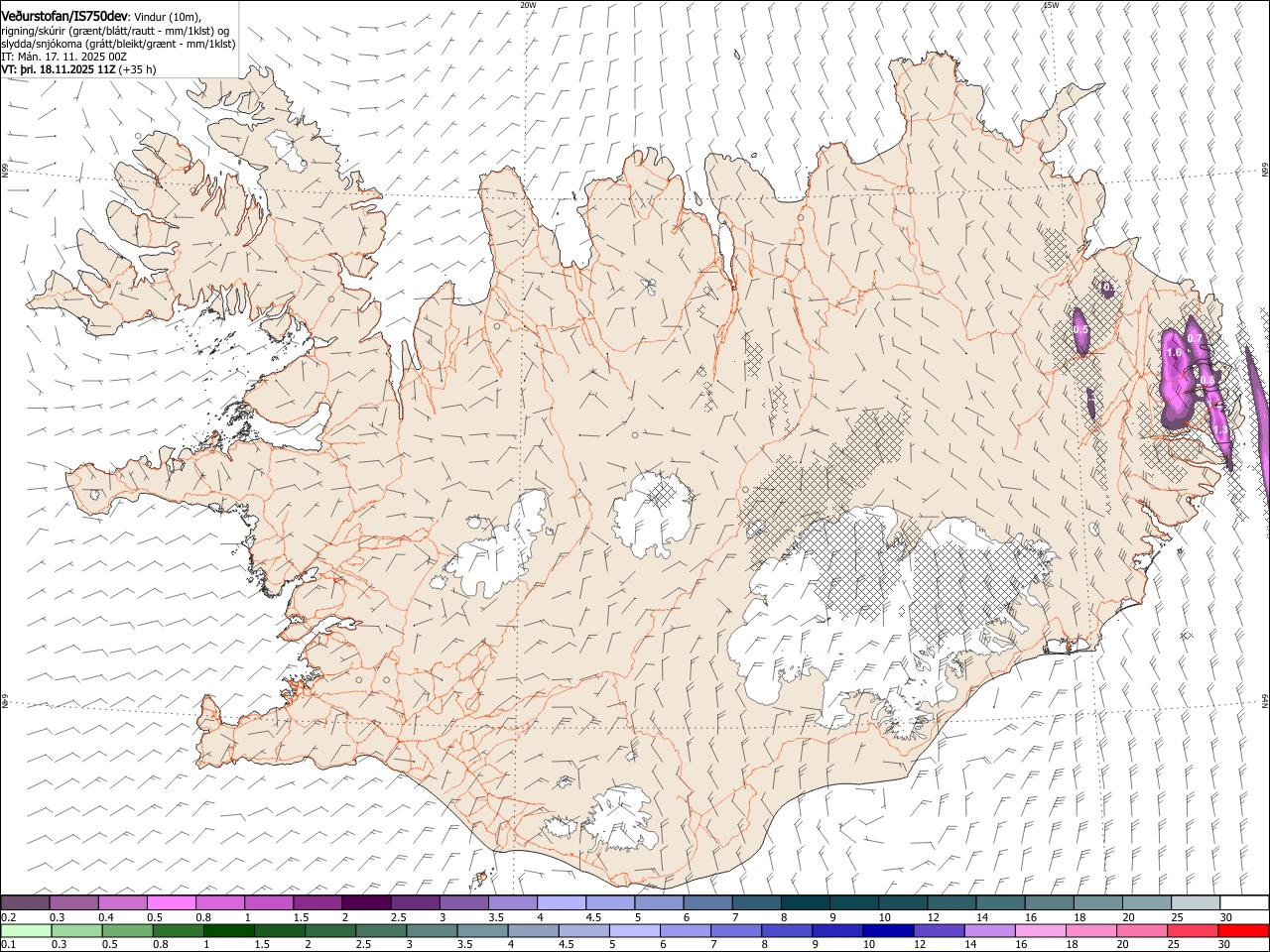Pick the lower legend swatch starting at 2.5
1270x952 pixels.
tap(381, 931)
